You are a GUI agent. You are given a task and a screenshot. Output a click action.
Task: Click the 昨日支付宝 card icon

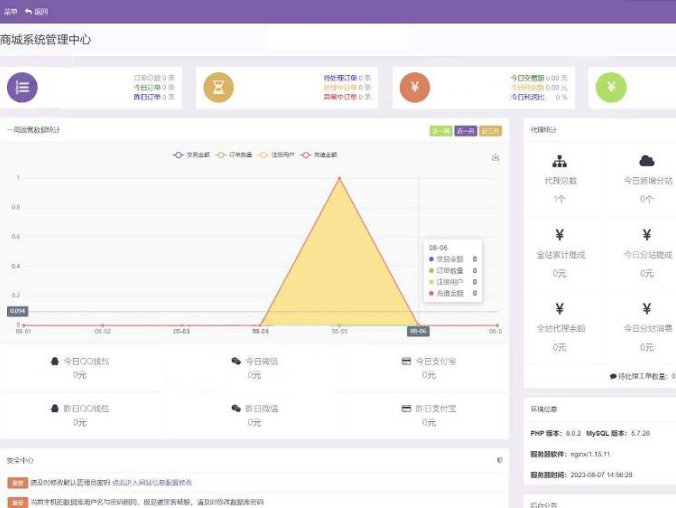click(406, 408)
